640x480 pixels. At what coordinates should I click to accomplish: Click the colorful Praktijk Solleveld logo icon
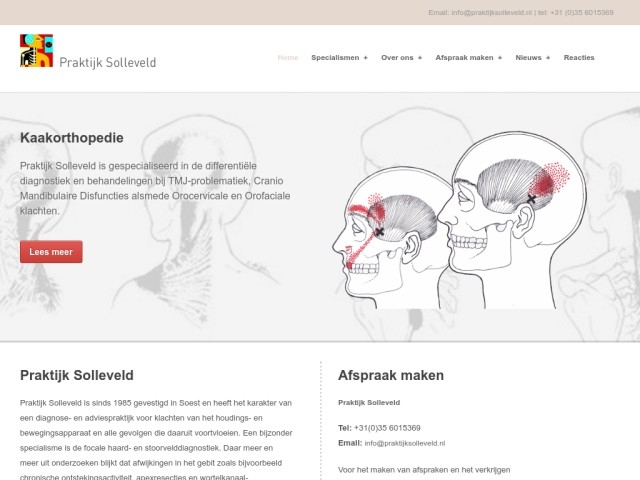coord(36,50)
